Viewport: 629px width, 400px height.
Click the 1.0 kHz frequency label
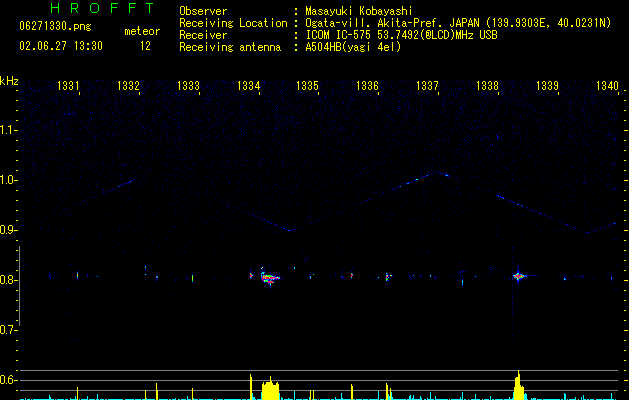8,180
